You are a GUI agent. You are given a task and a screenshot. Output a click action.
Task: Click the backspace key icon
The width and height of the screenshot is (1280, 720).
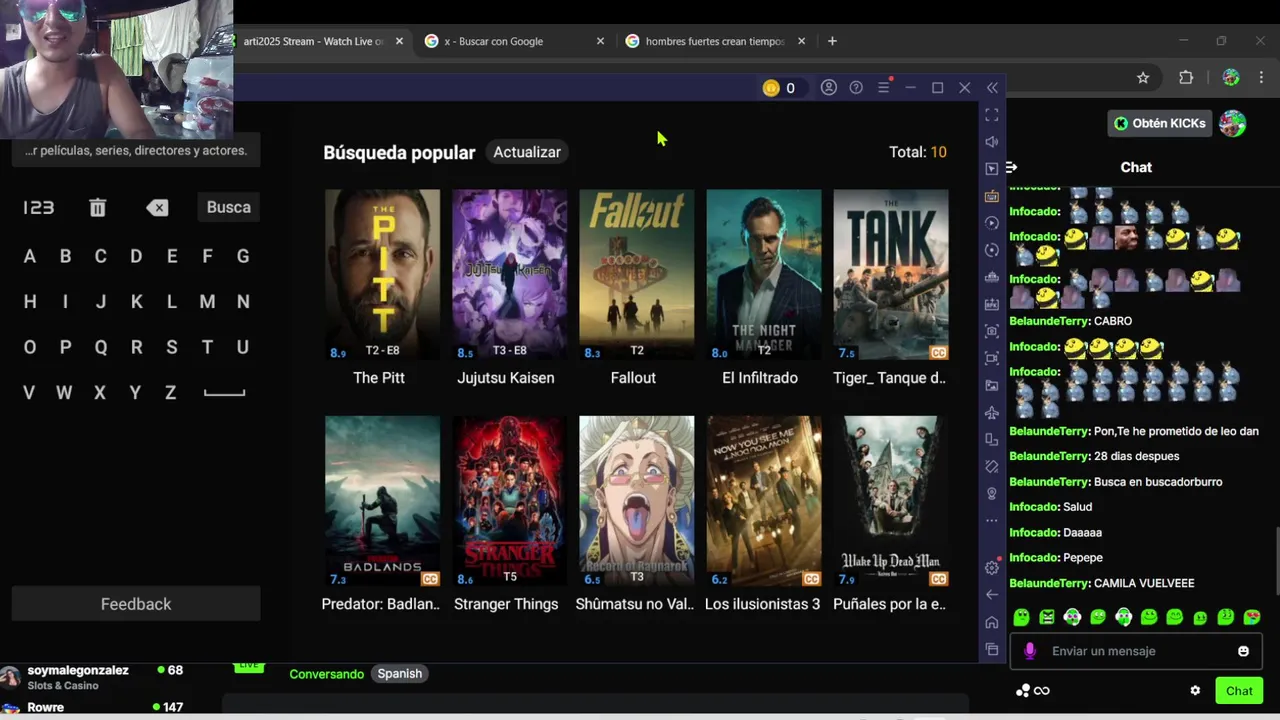[157, 207]
